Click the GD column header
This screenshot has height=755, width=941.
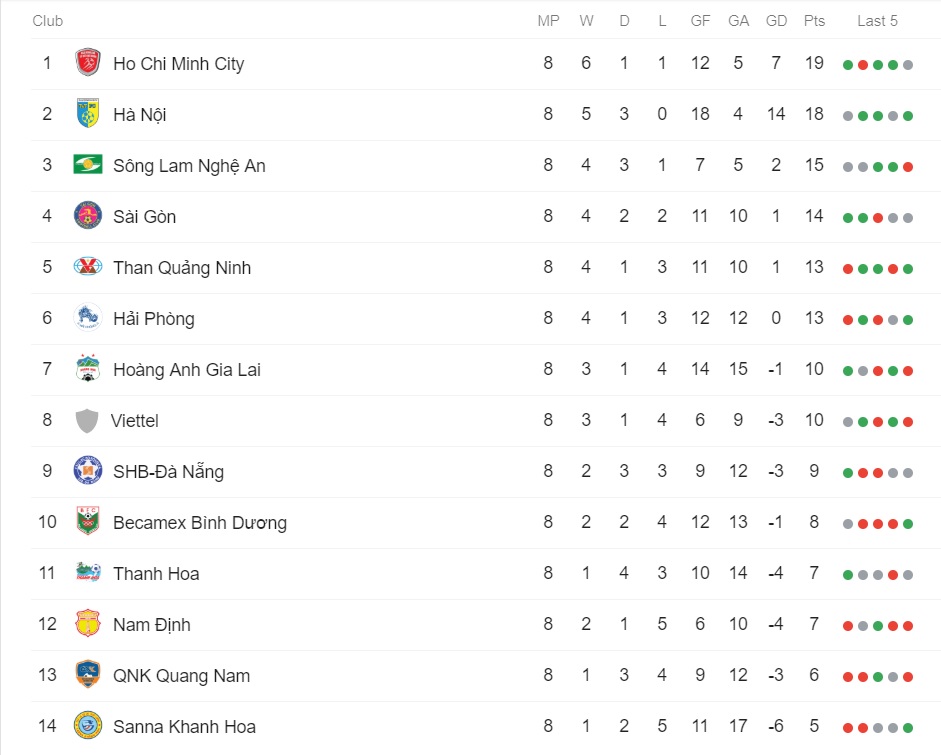(776, 21)
